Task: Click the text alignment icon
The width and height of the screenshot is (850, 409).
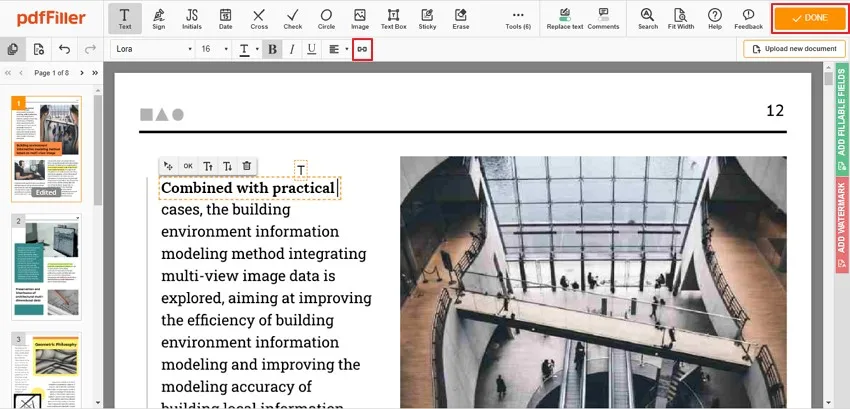Action: pos(334,49)
